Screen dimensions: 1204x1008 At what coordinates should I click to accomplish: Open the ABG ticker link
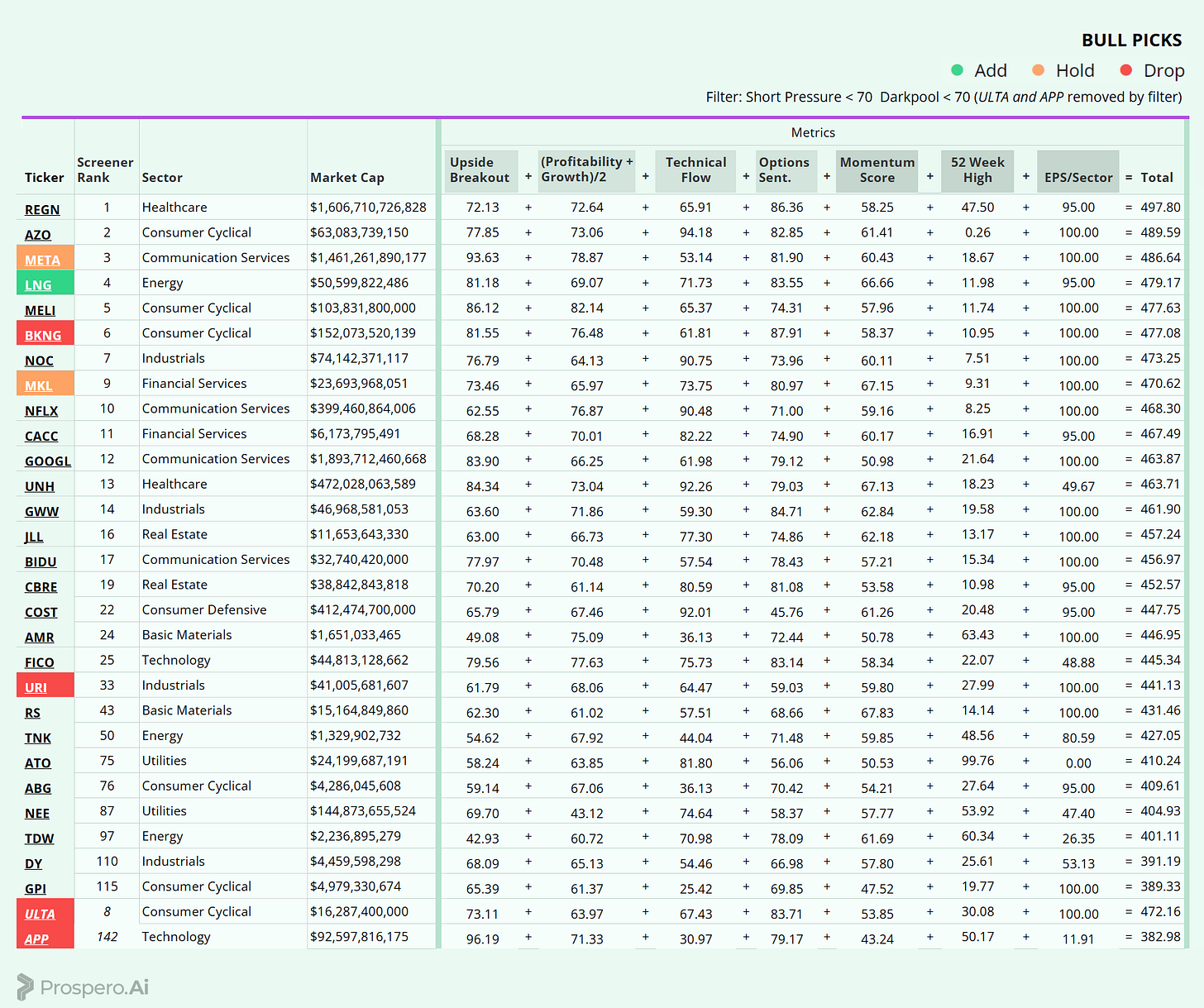38,788
